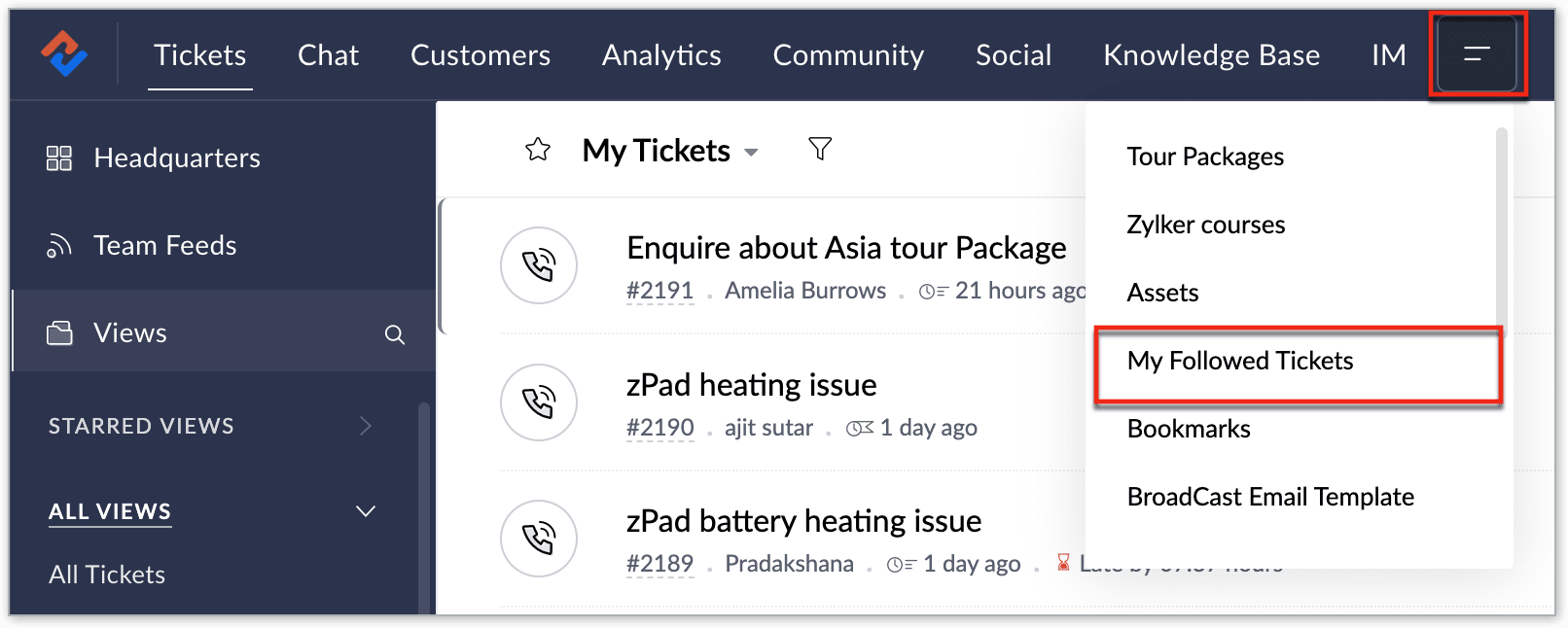Viewport: 1568px width, 628px height.
Task: Expand the Starred Views section
Action: coord(365,426)
